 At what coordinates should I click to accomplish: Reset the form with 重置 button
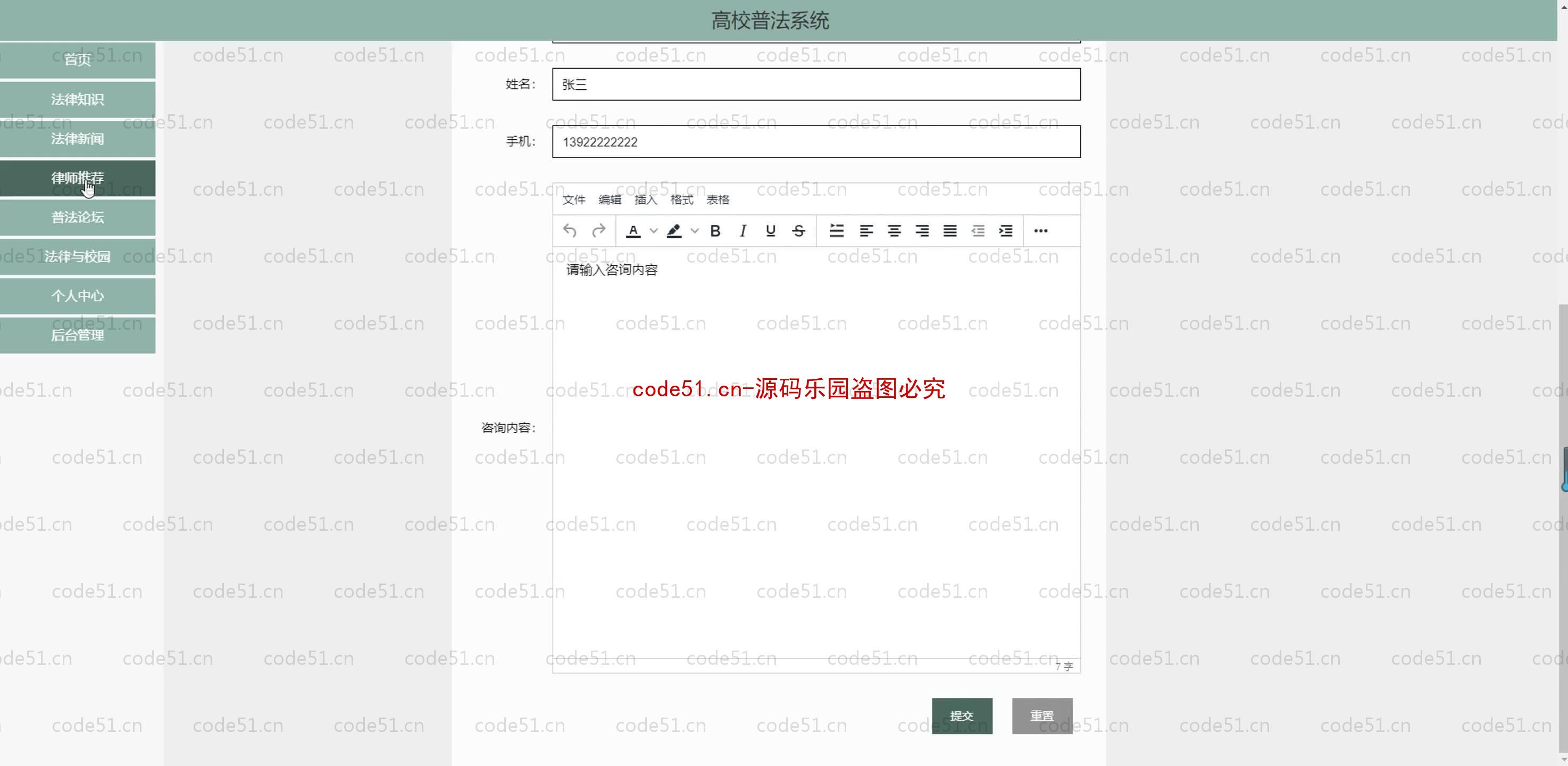tap(1042, 716)
